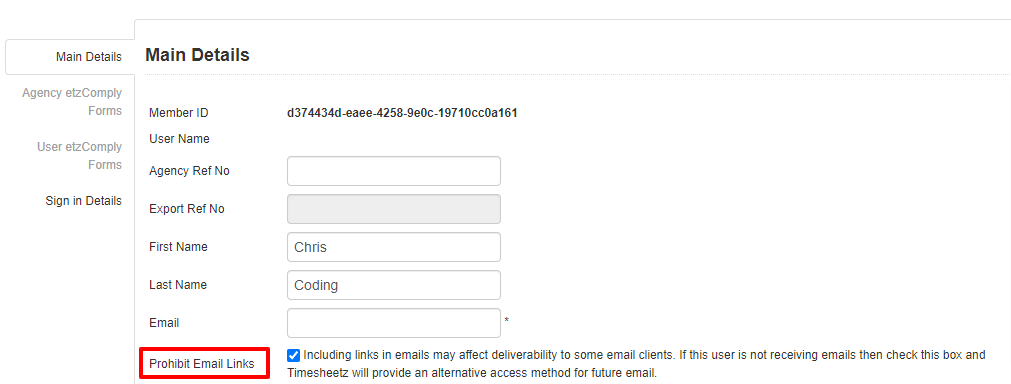The height and width of the screenshot is (384, 1011).
Task: Click the First Name field containing Chris
Action: [394, 247]
